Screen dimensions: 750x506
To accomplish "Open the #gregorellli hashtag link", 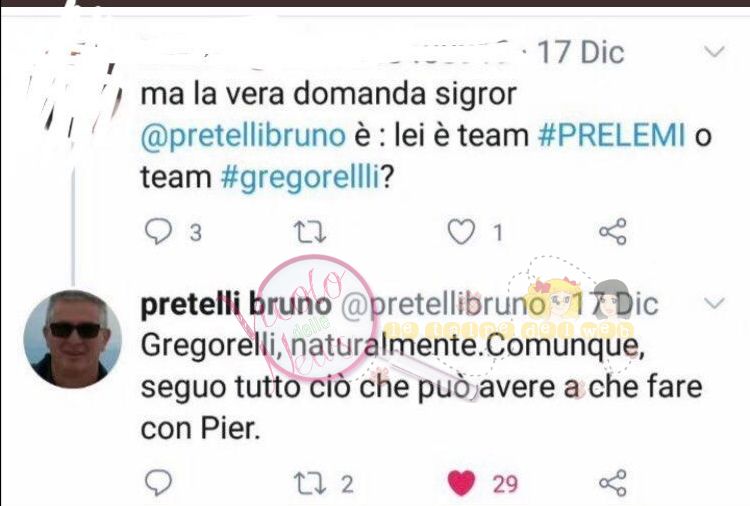I will 300,177.
